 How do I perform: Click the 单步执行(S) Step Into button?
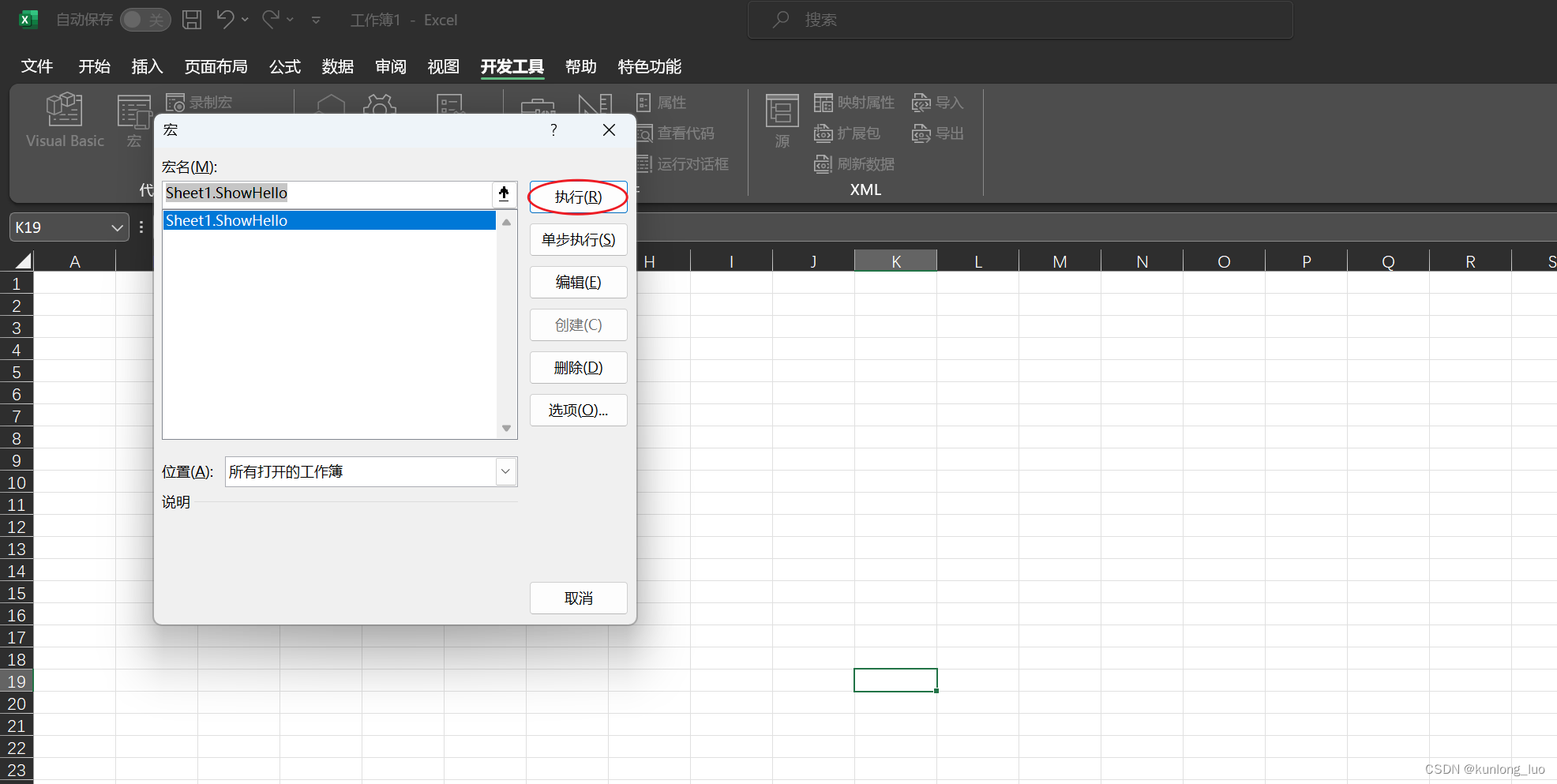click(578, 239)
